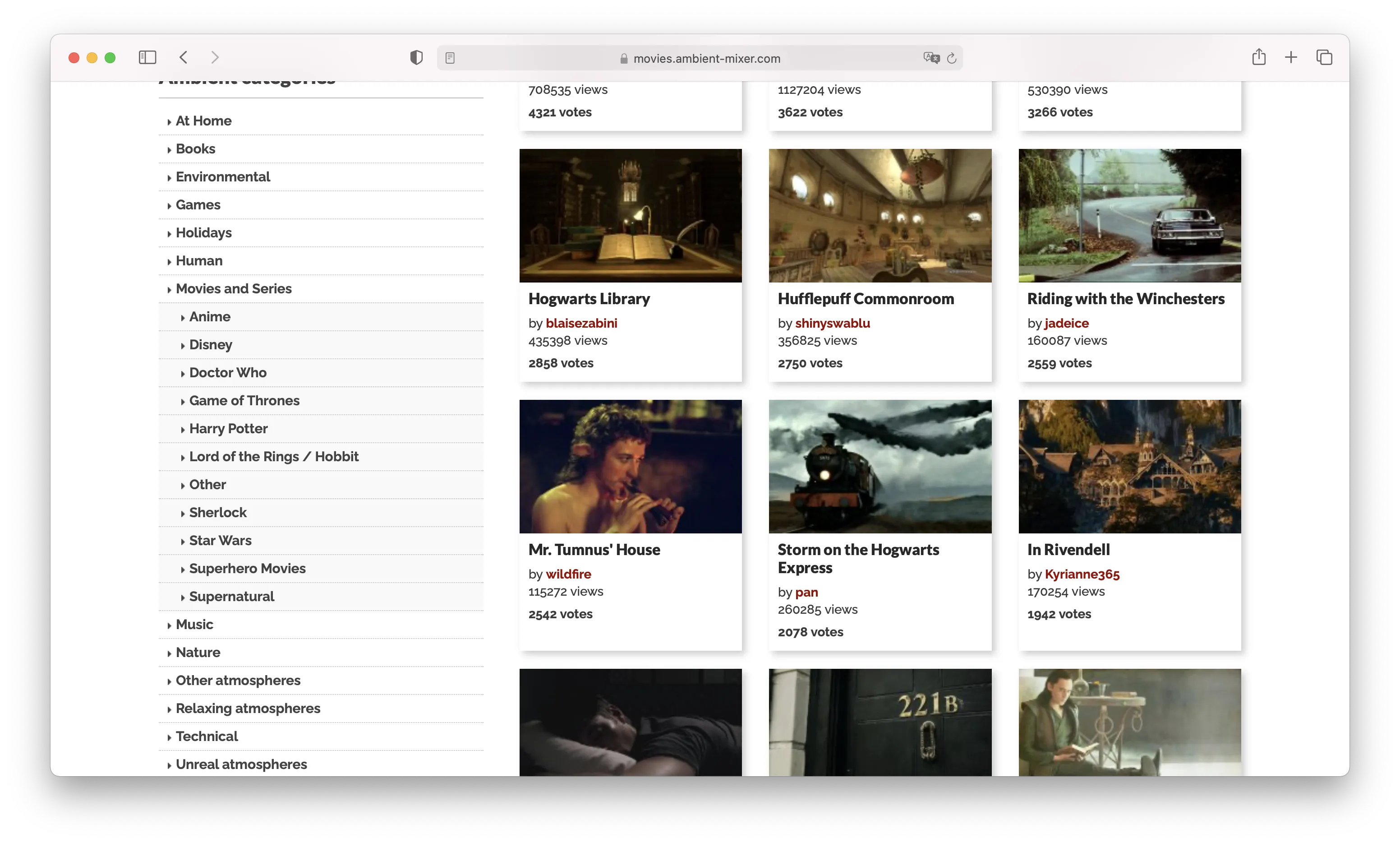
Task: Open the 221B door thumbnail
Action: (x=880, y=722)
